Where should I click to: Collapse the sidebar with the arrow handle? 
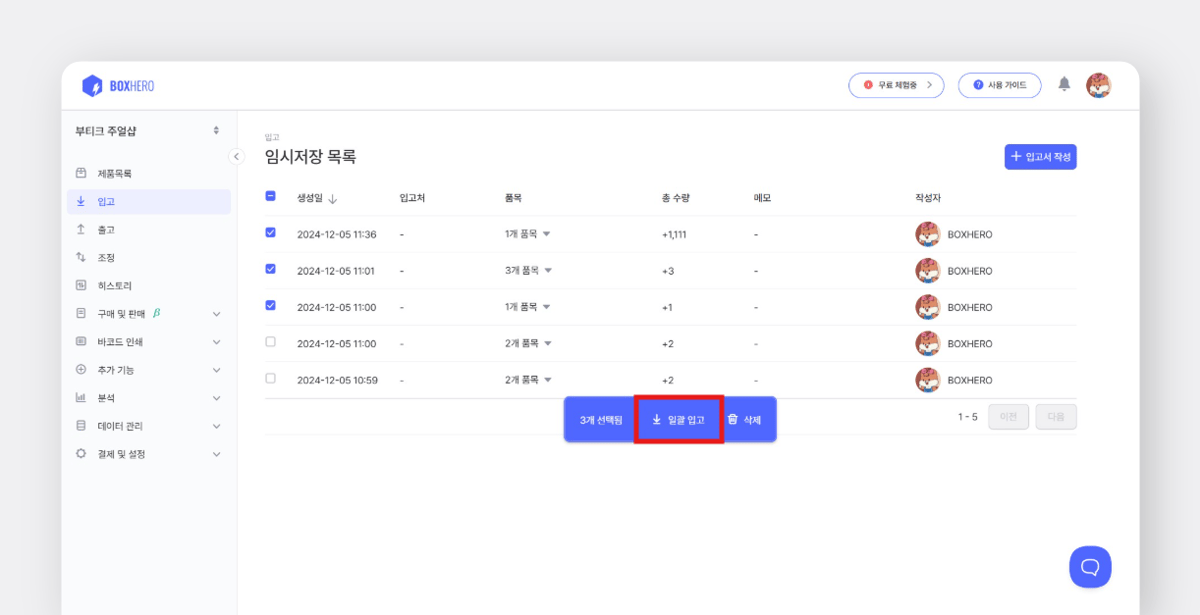point(237,157)
